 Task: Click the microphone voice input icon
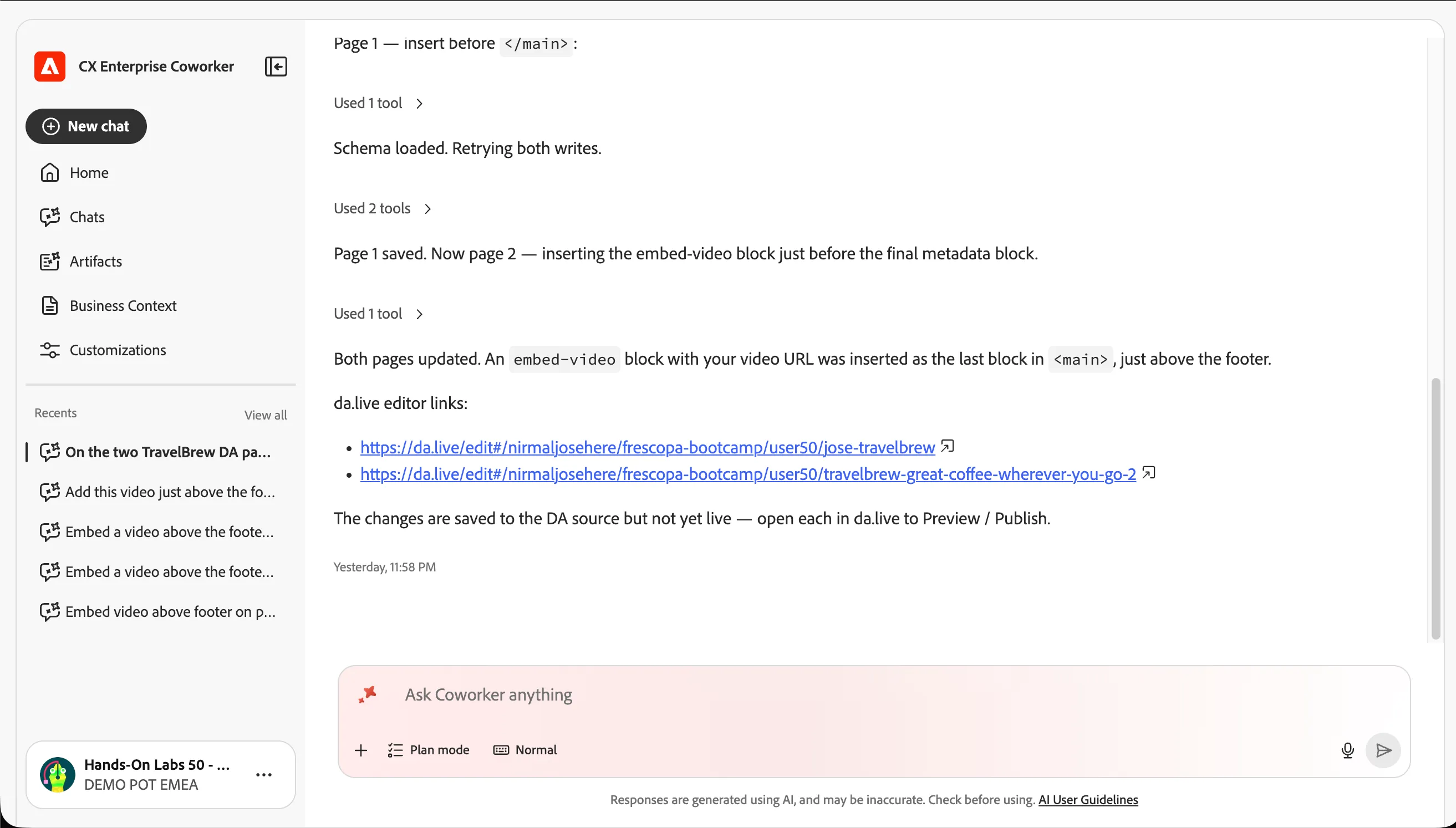(x=1347, y=750)
